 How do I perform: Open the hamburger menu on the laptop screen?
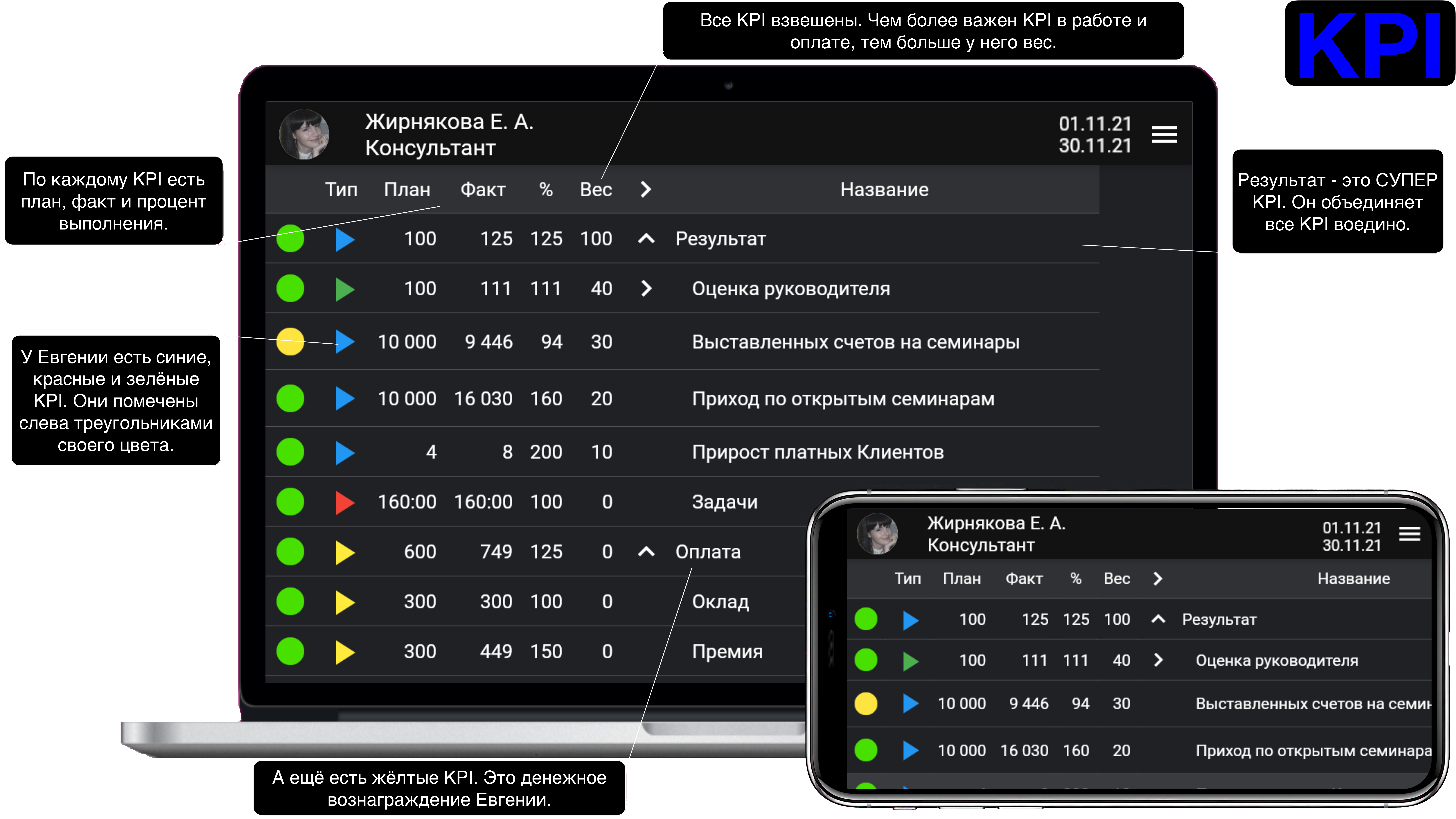coord(1164,134)
